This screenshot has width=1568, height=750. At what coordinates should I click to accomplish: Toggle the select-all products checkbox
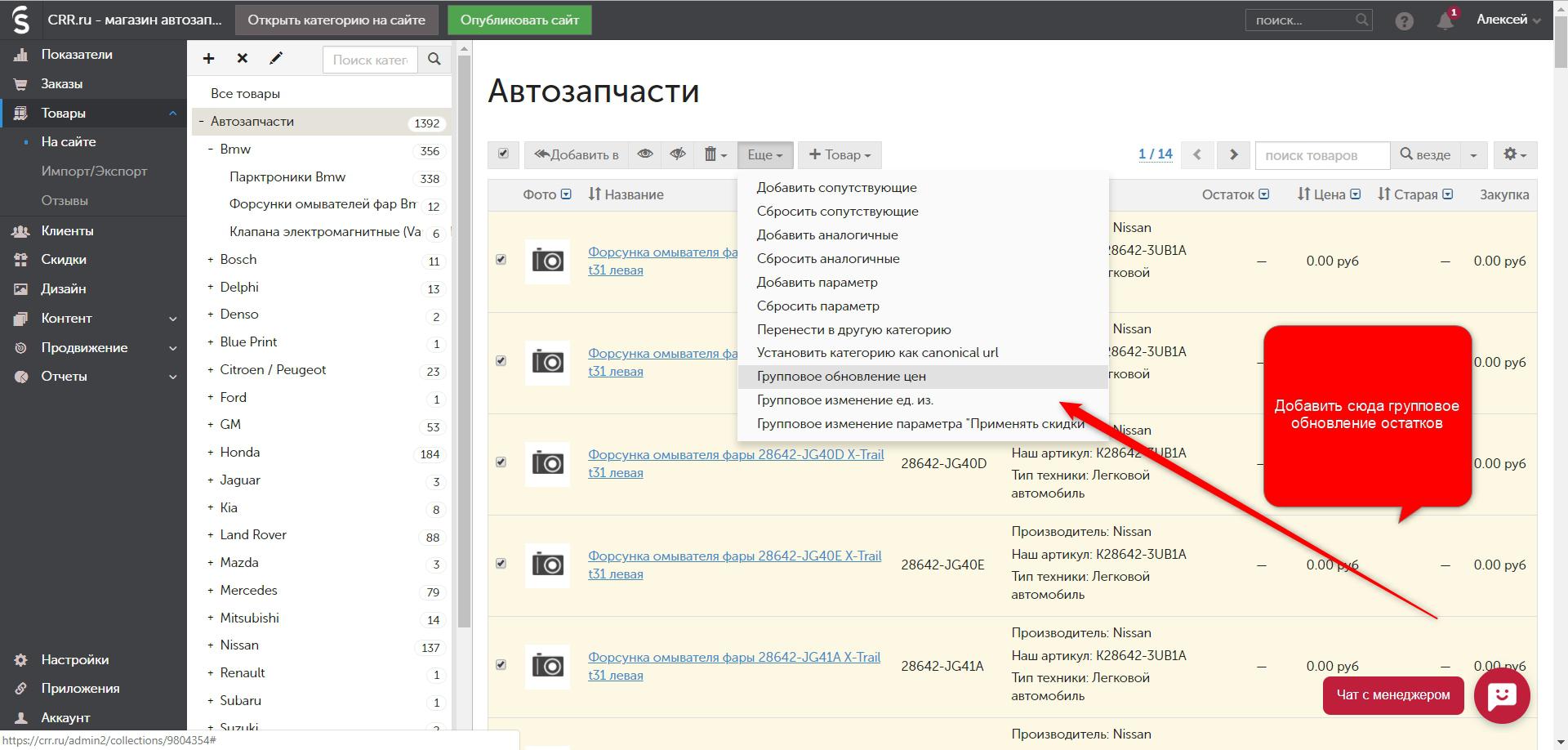click(x=503, y=154)
